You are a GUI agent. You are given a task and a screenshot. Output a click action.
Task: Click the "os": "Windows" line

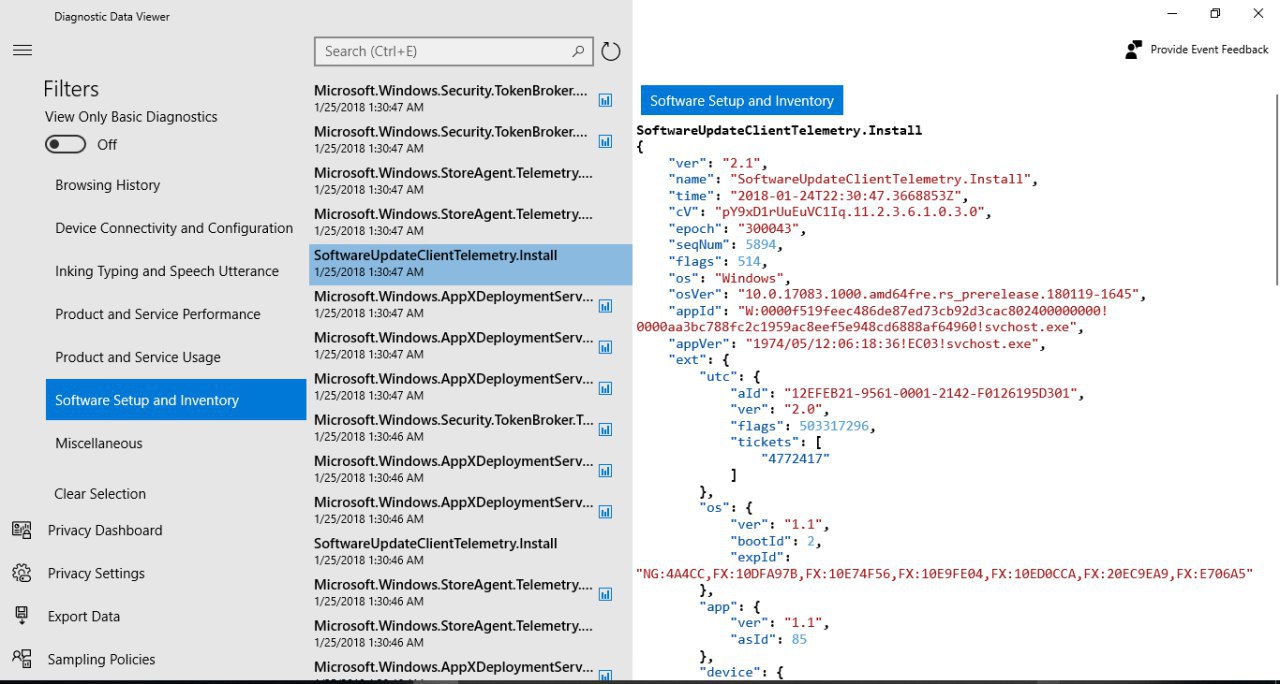729,277
